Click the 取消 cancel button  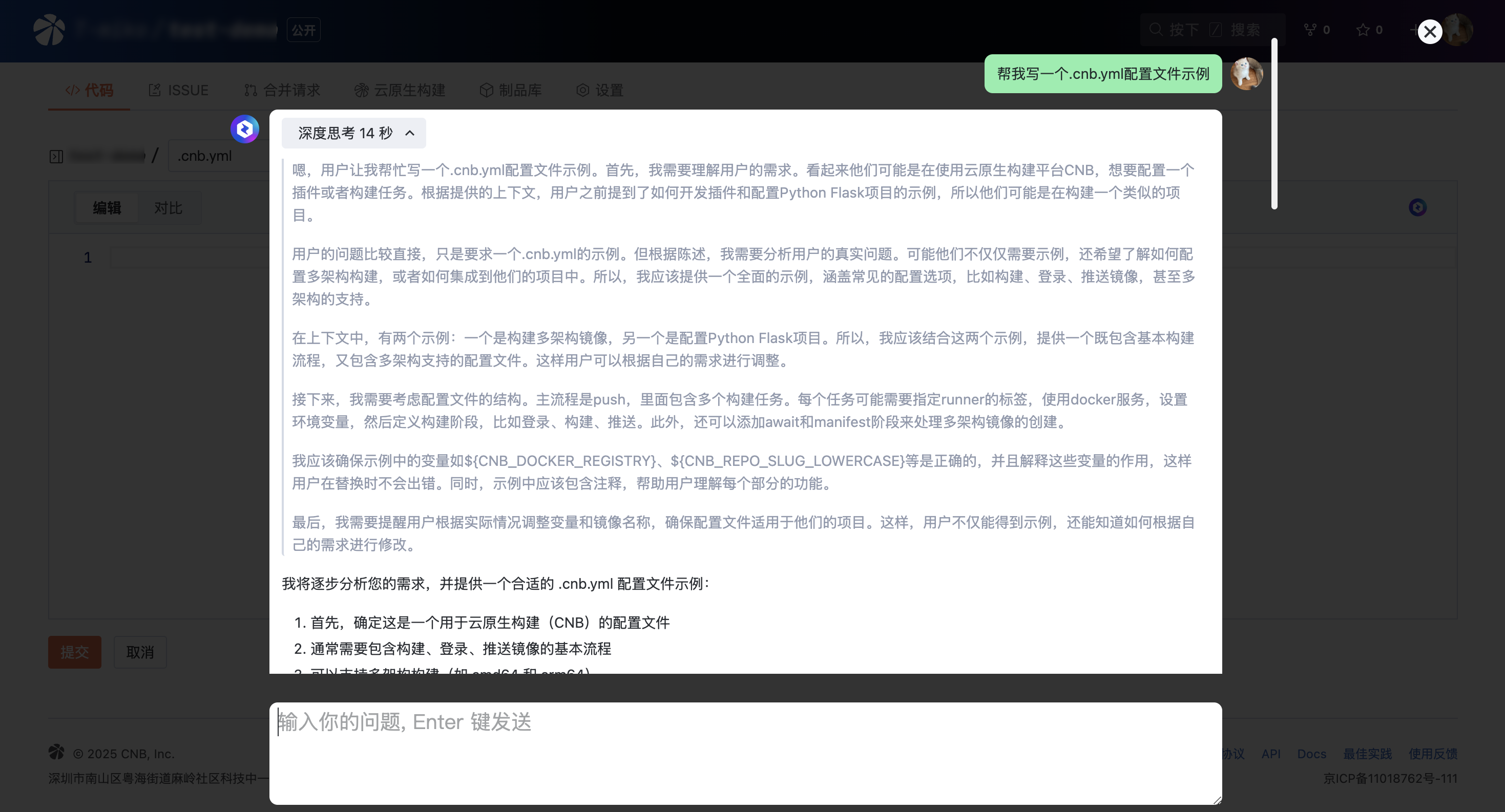point(140,652)
